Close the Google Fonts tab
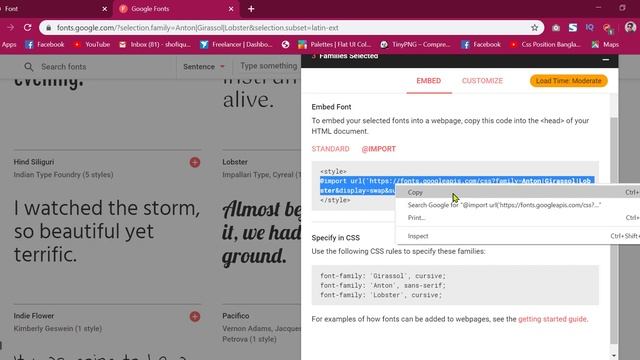Image resolution: width=640 pixels, height=360 pixels. (x=231, y=9)
